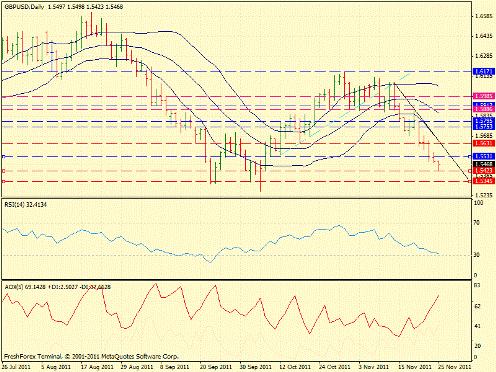Click the 25 Nov 2011 date label
The image size is (496, 372).
pos(454,367)
